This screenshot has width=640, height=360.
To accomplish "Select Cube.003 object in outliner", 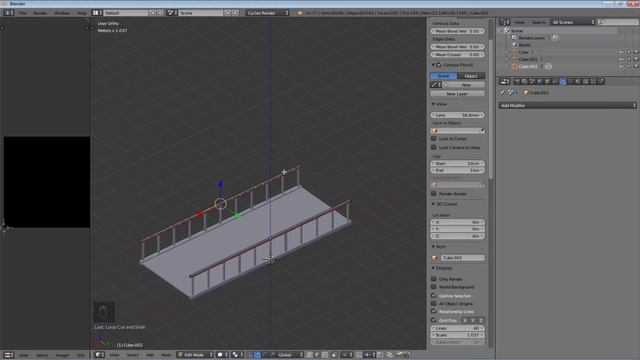I will [x=528, y=66].
